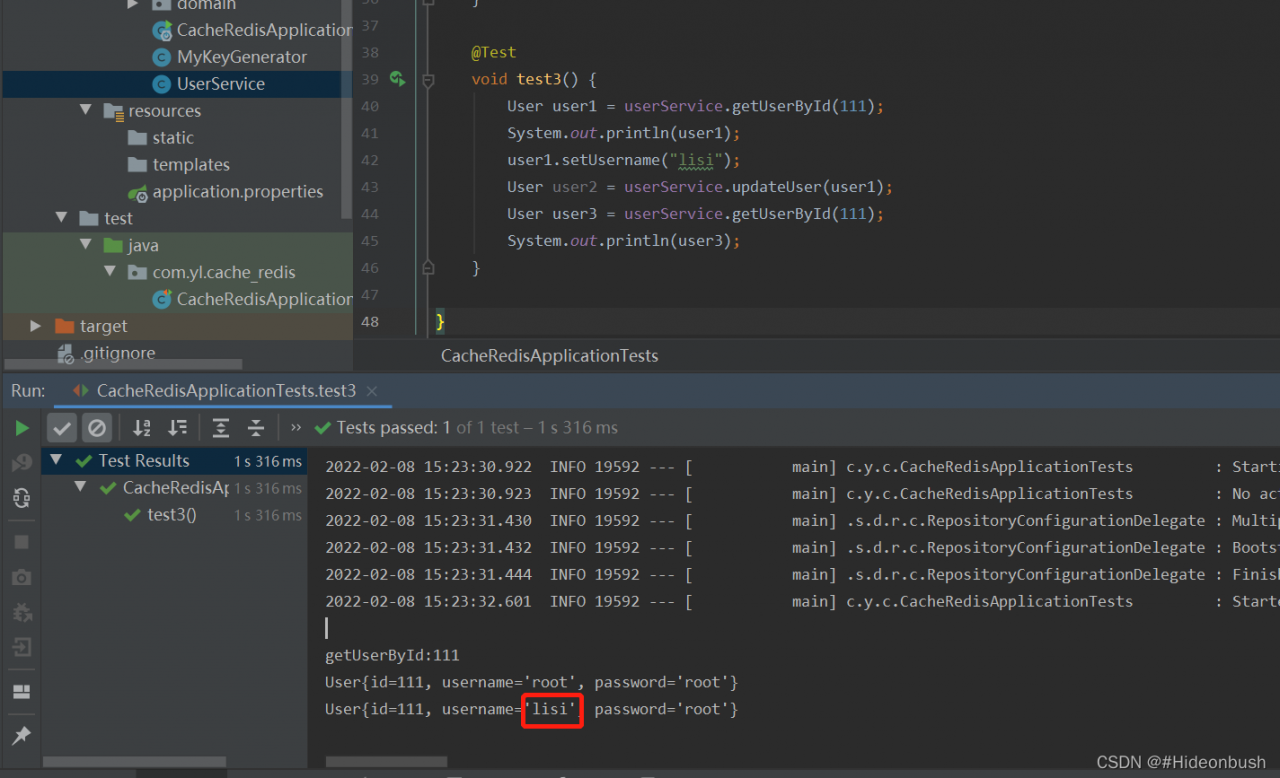Click the run test gutter icon at line 39

(x=398, y=79)
